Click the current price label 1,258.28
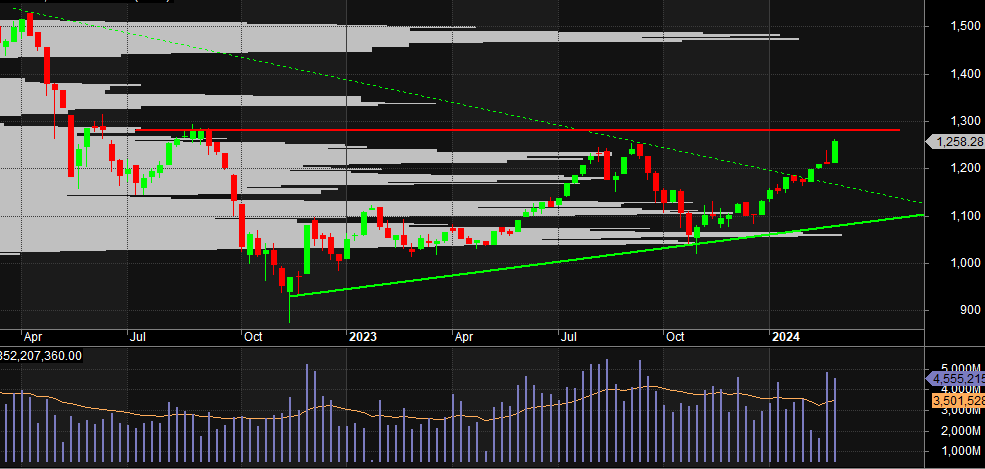The image size is (985, 469). tap(956, 142)
